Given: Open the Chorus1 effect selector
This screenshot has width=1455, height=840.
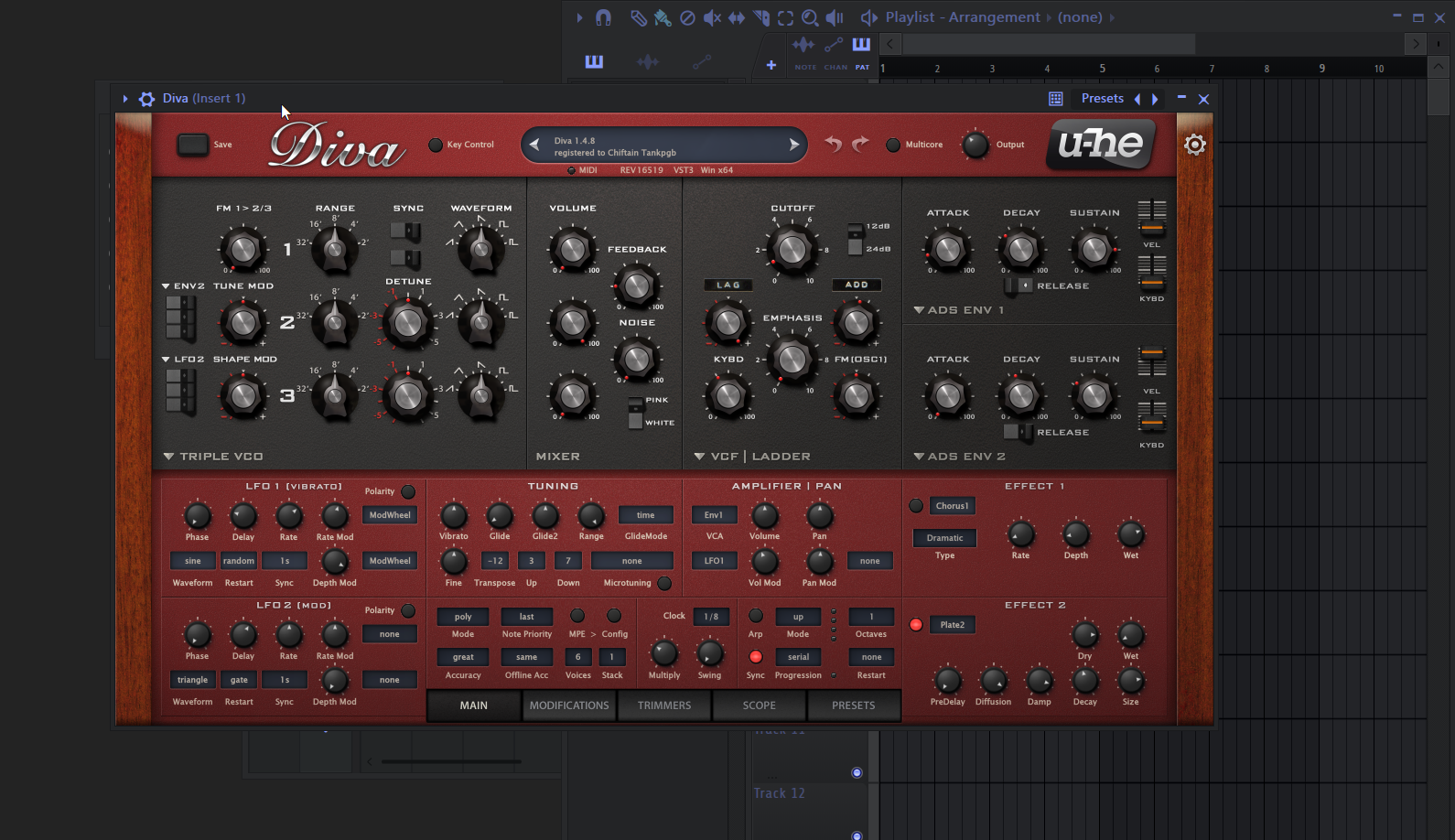Looking at the screenshot, I should (953, 506).
